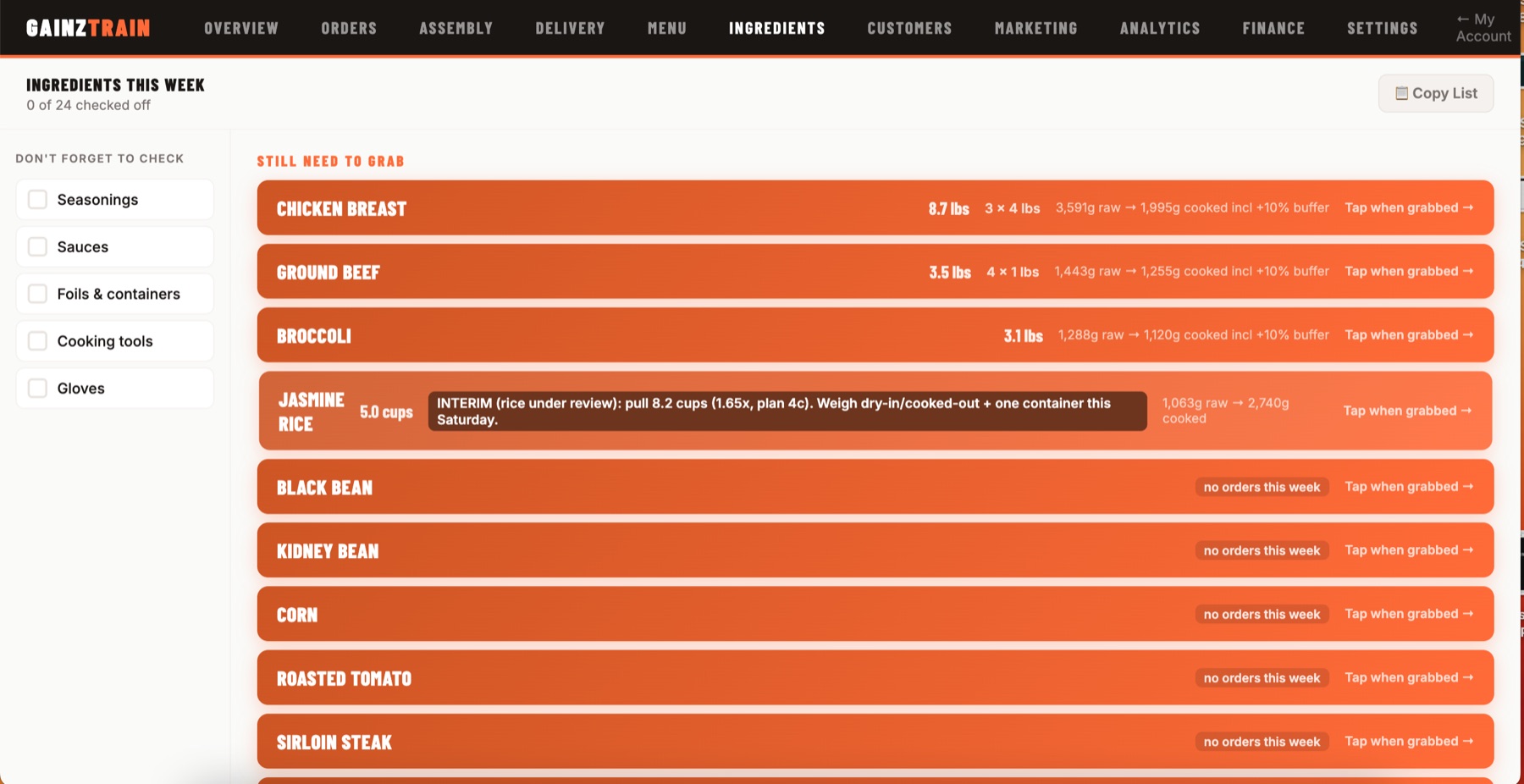Click Black Bean's no orders this week badge

1262,487
